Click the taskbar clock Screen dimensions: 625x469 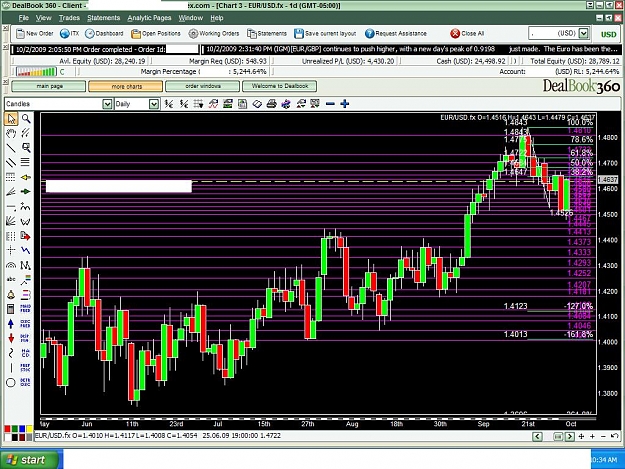(606, 460)
